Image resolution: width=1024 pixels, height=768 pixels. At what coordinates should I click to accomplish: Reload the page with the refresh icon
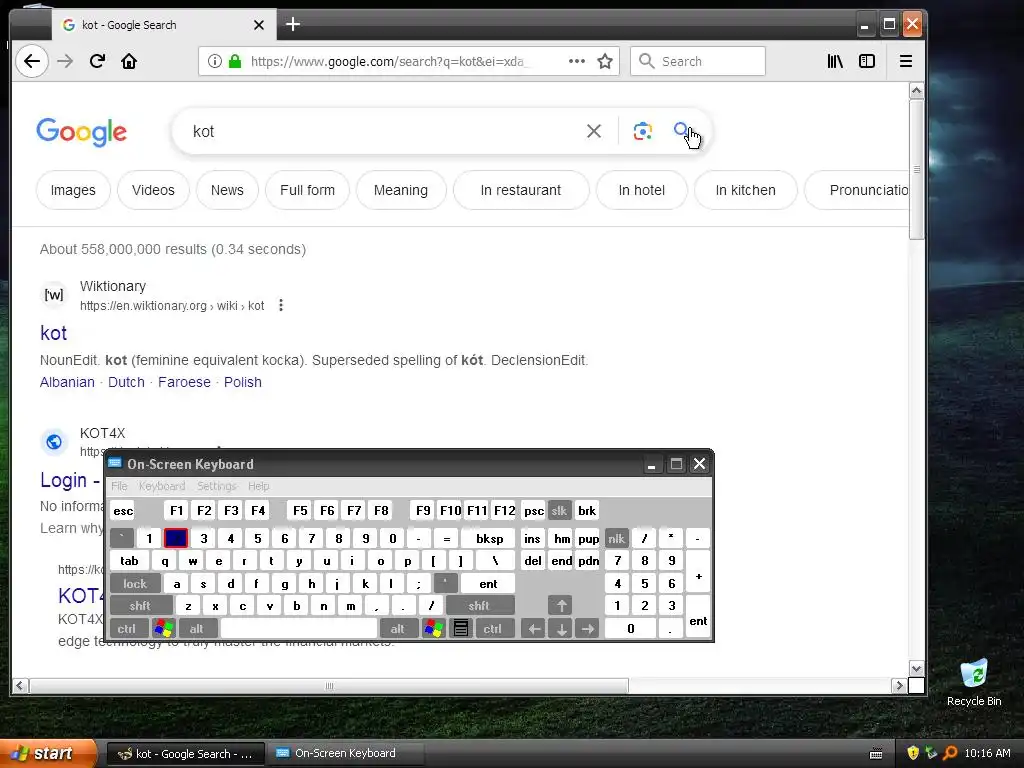97,61
